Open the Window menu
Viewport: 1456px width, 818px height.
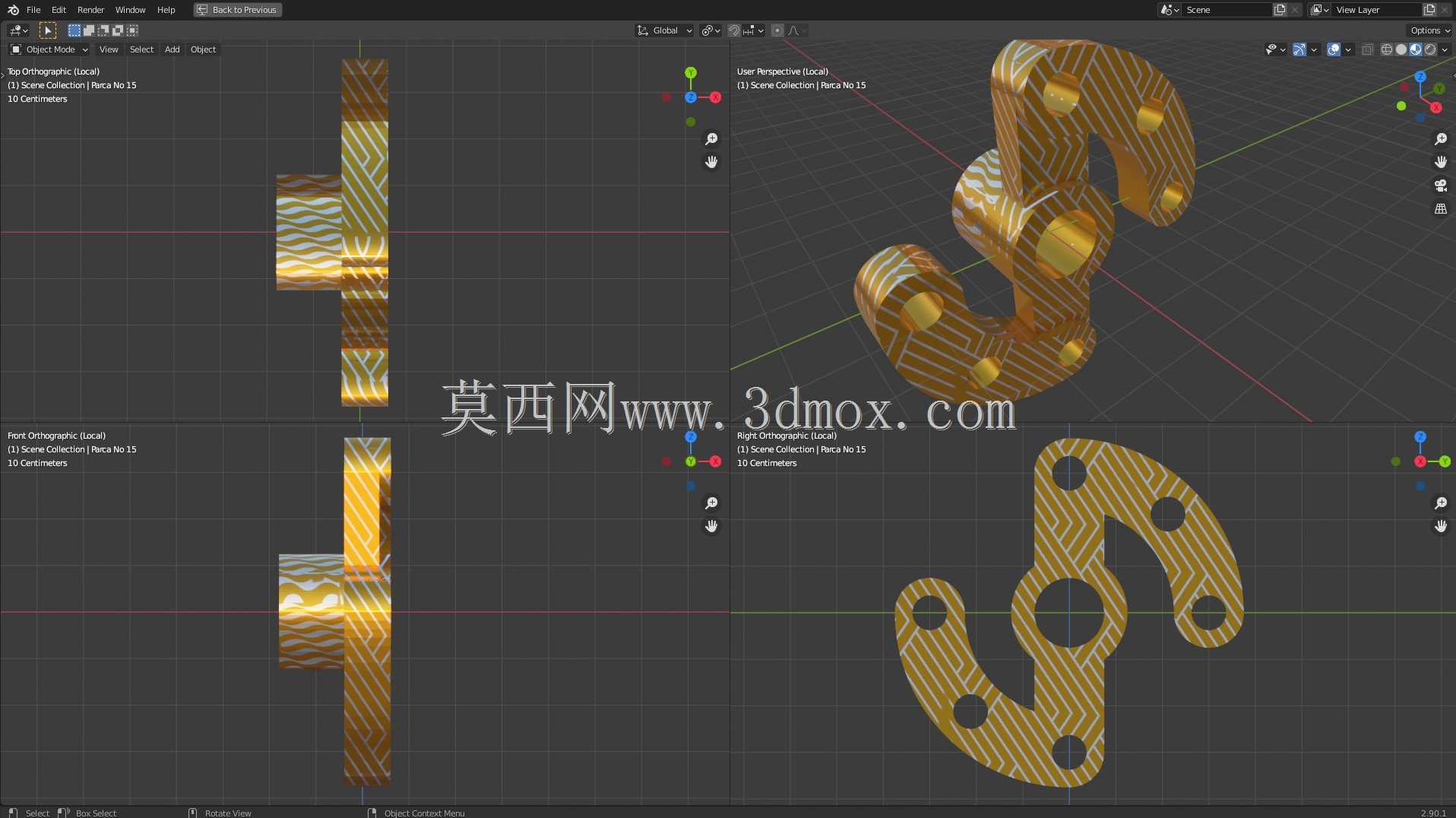click(x=130, y=10)
